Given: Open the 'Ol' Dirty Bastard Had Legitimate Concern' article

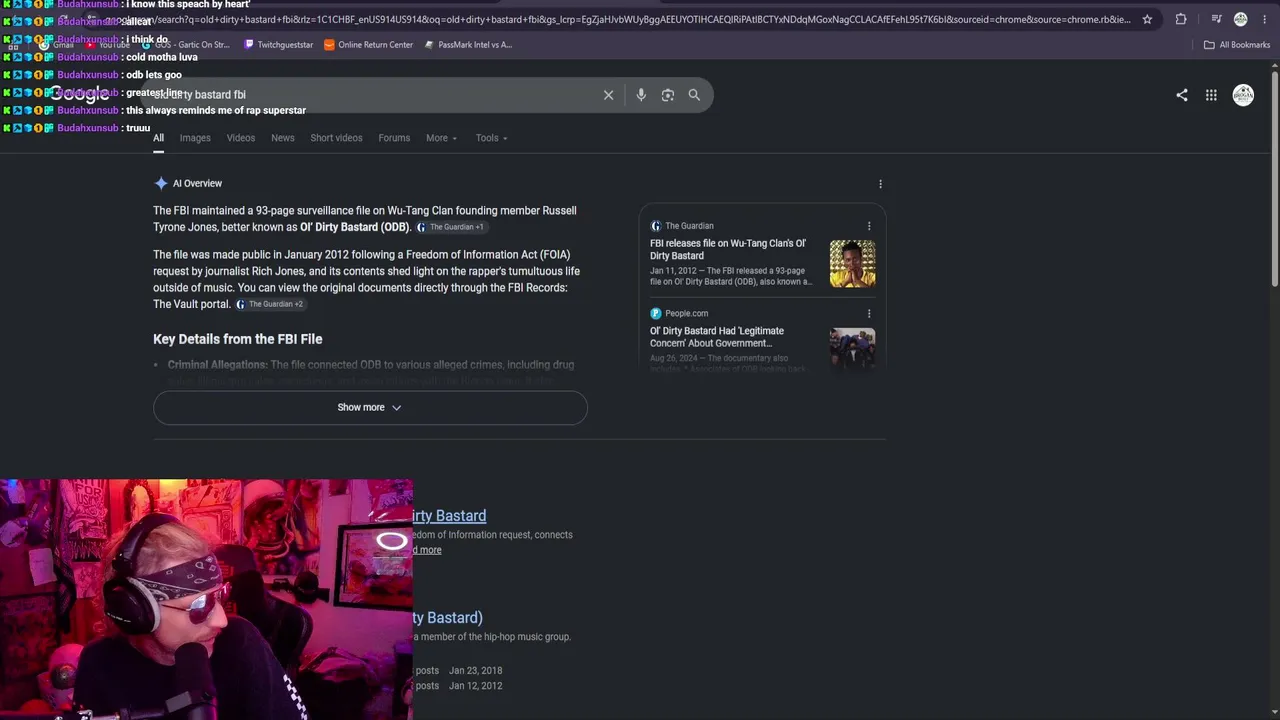Looking at the screenshot, I should [x=717, y=337].
